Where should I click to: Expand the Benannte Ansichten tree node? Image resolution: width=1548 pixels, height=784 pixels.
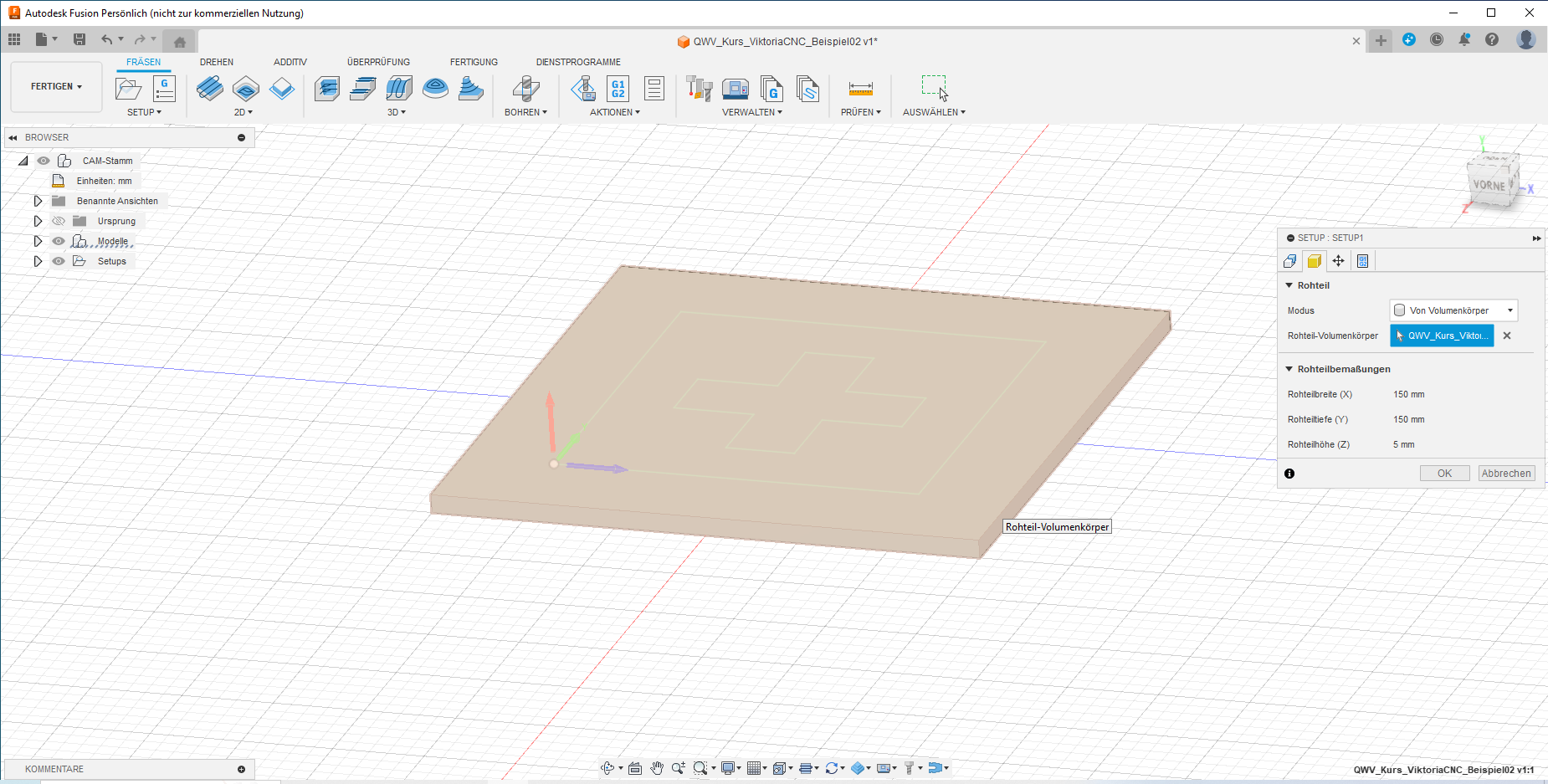(x=38, y=201)
